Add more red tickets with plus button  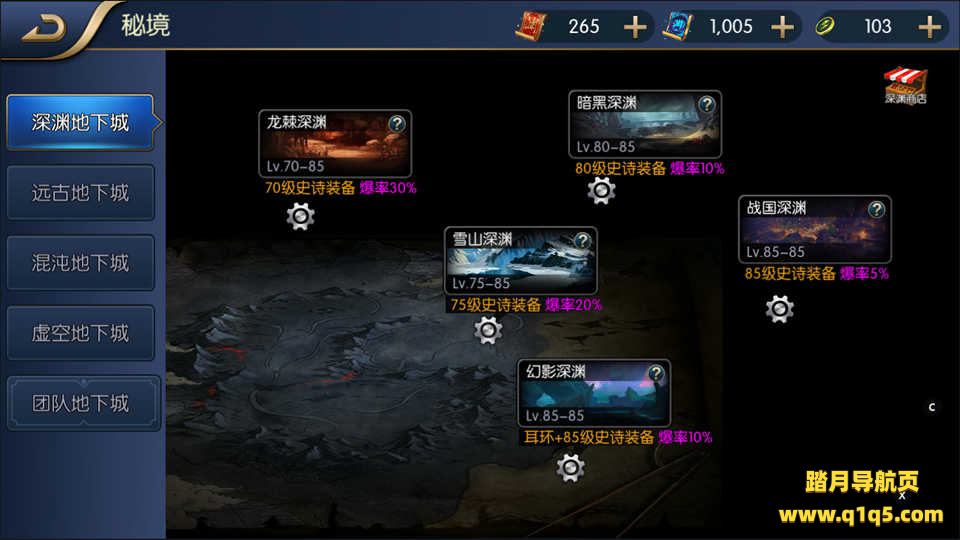[635, 27]
